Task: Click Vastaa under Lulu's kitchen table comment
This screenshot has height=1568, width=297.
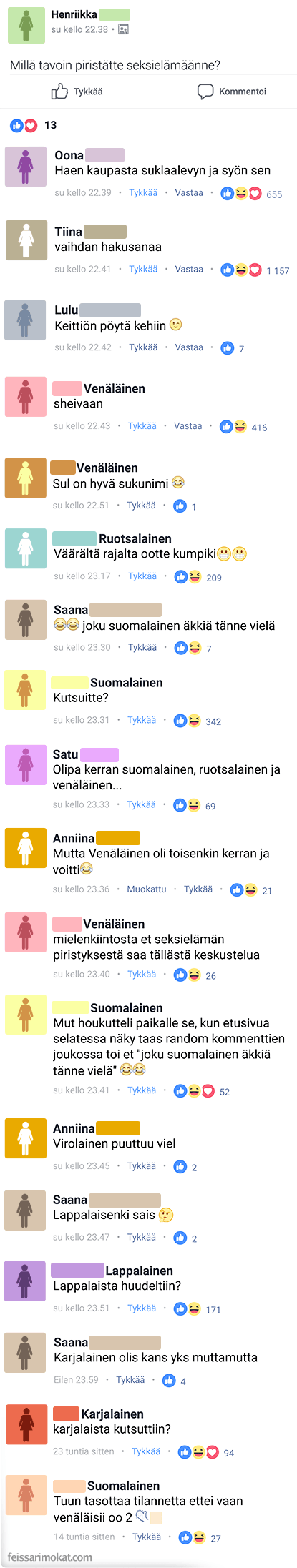Action: point(189,347)
